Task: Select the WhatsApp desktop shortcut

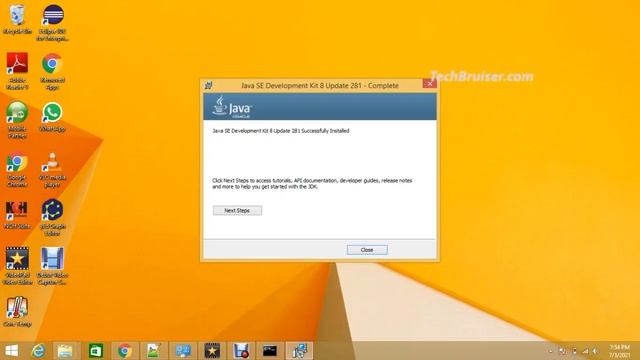Action: coord(52,117)
